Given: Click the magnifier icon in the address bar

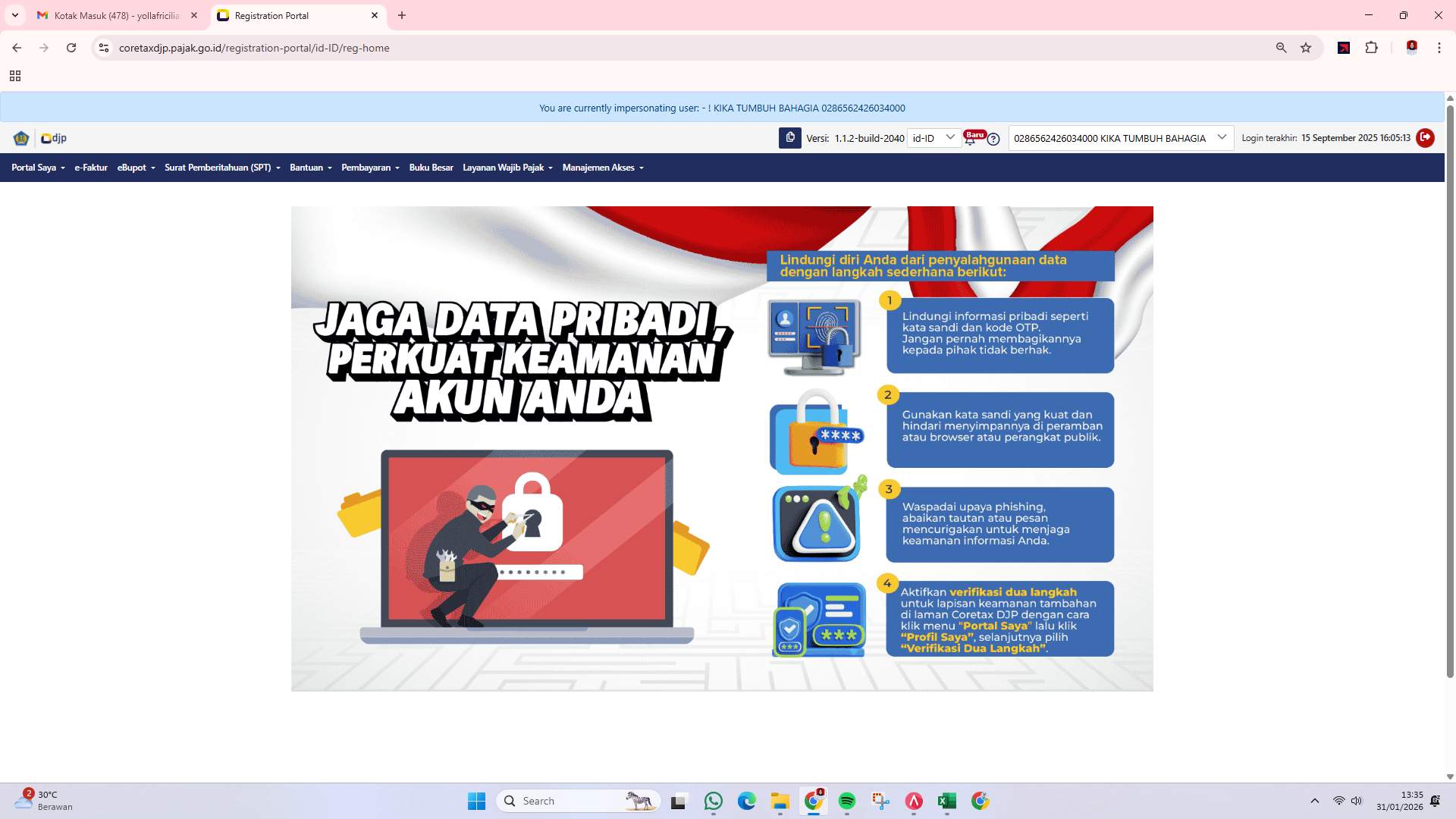Looking at the screenshot, I should coord(1281,47).
